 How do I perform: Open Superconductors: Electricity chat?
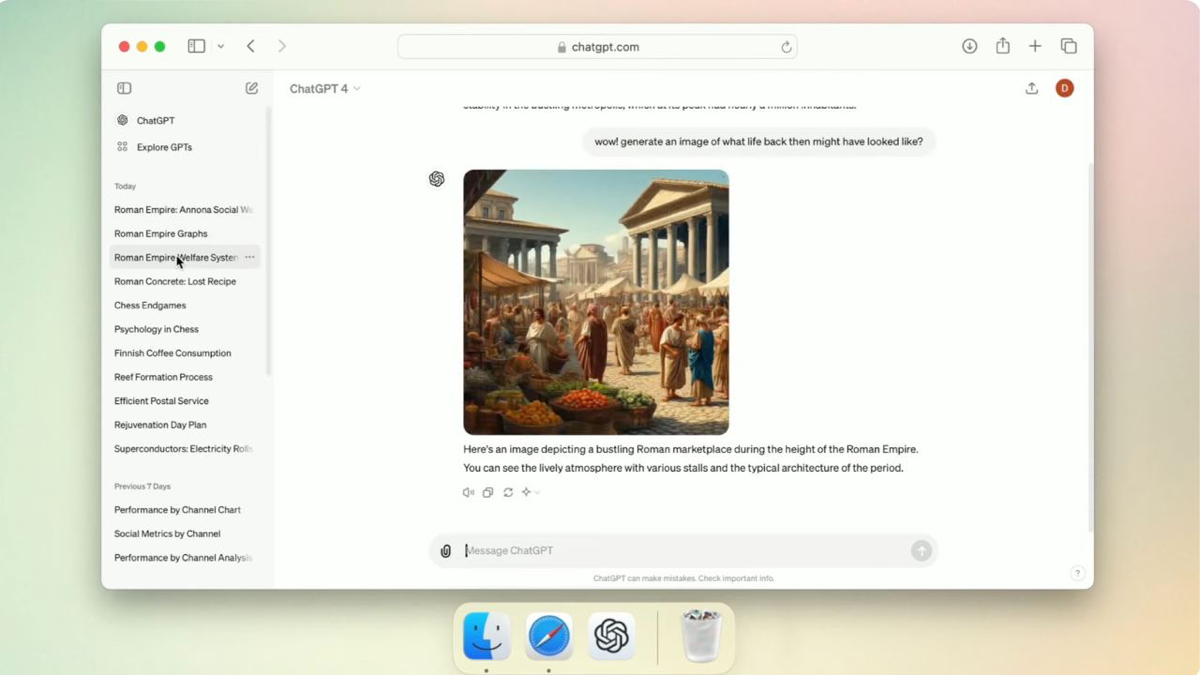coord(184,450)
